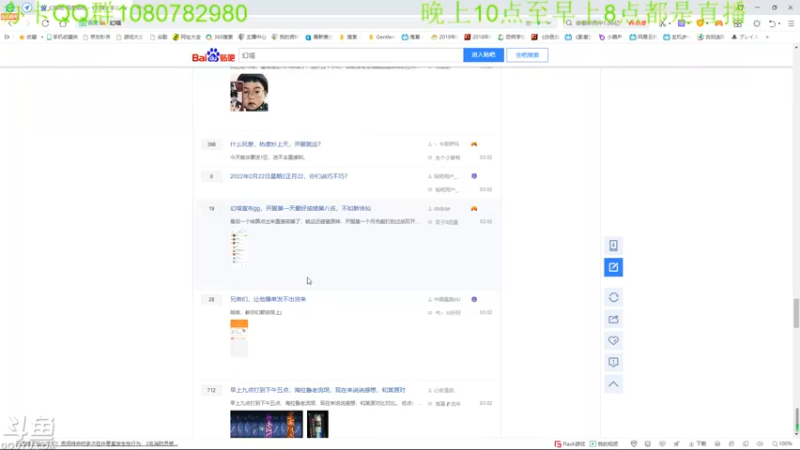Click the Baidu Tieba logo
The width and height of the screenshot is (800, 450).
[x=213, y=55]
